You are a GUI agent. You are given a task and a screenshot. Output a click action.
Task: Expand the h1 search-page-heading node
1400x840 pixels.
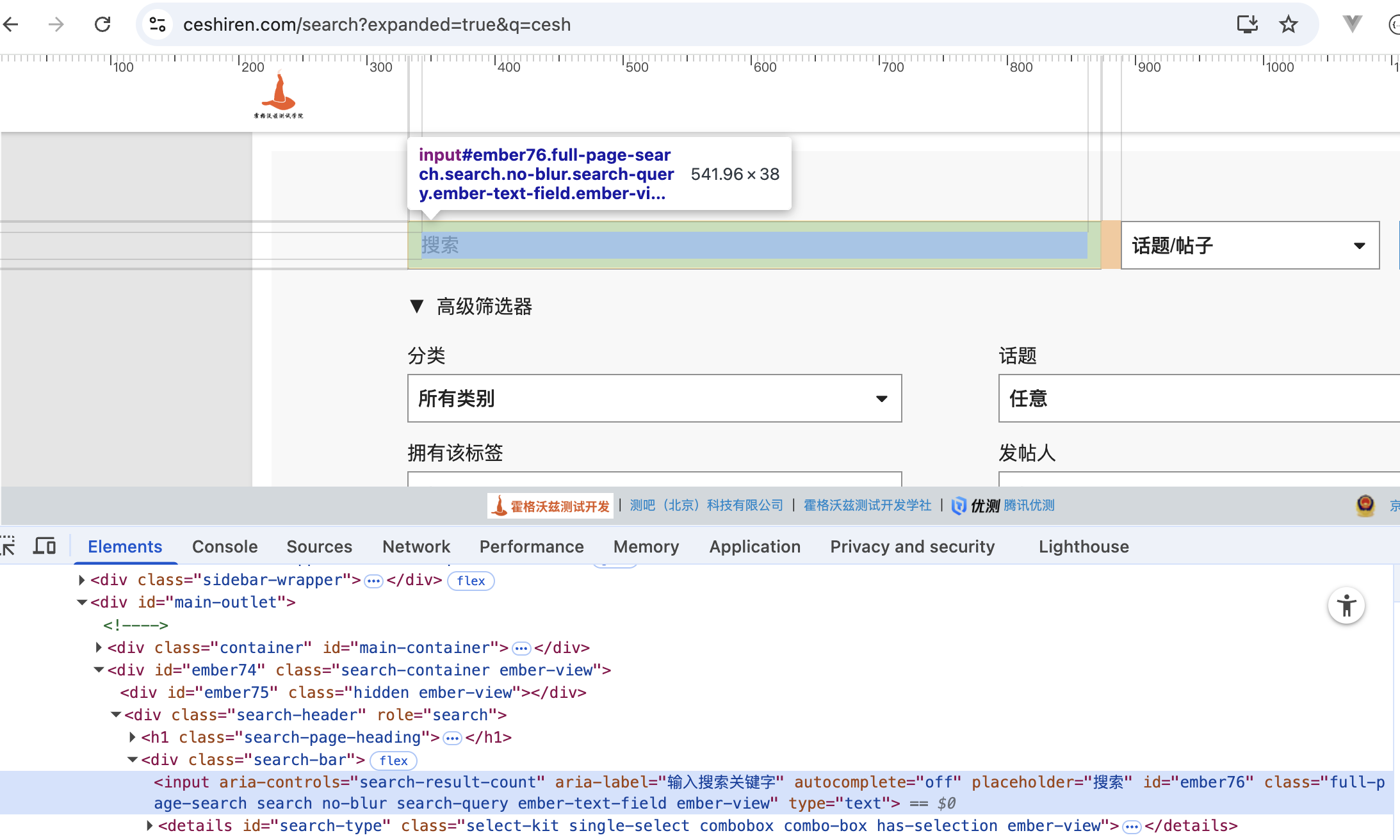[133, 738]
